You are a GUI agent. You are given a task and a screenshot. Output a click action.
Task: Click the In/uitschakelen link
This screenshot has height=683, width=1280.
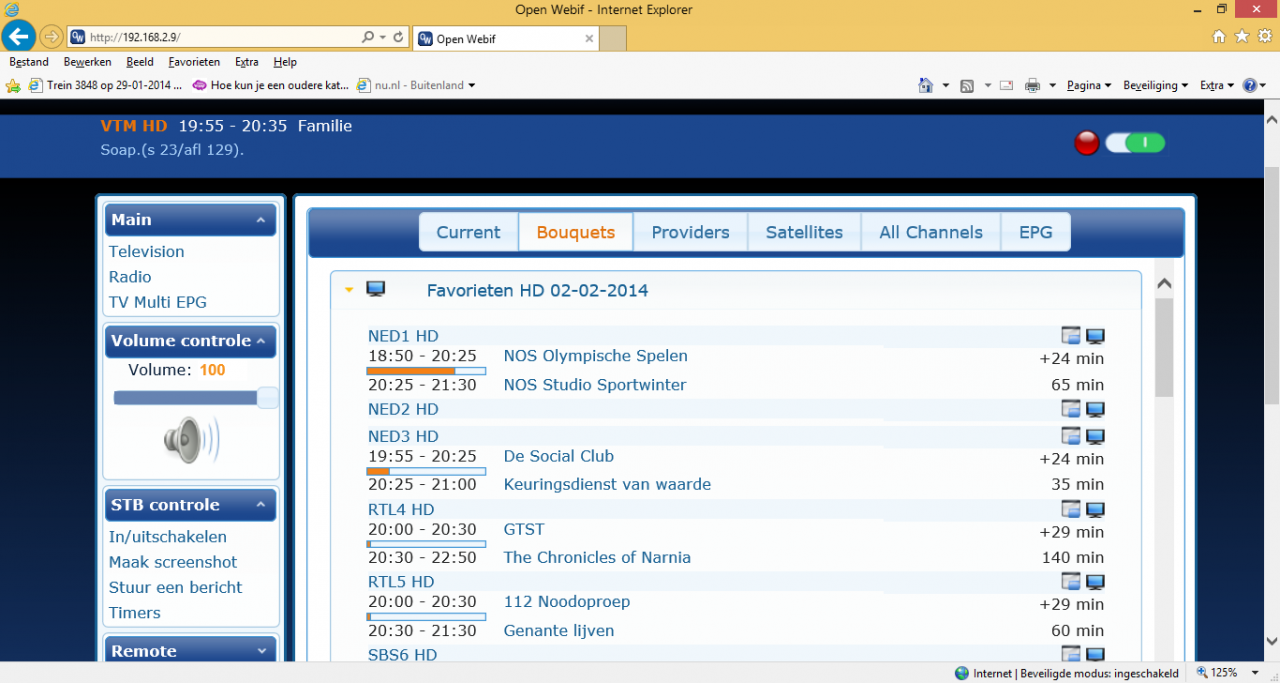(x=168, y=536)
